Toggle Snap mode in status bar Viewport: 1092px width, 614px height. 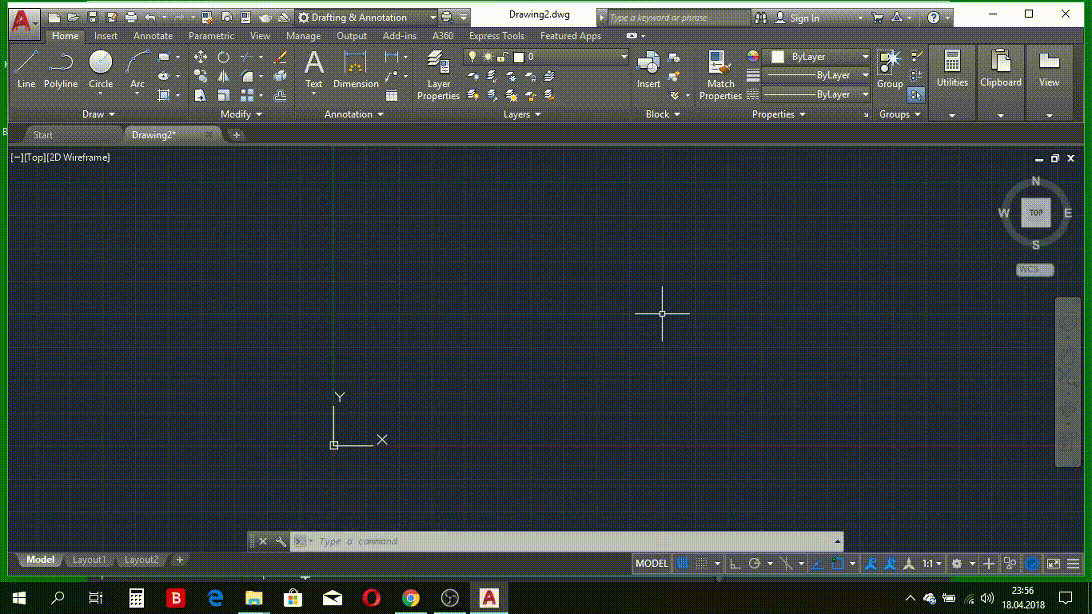[702, 564]
